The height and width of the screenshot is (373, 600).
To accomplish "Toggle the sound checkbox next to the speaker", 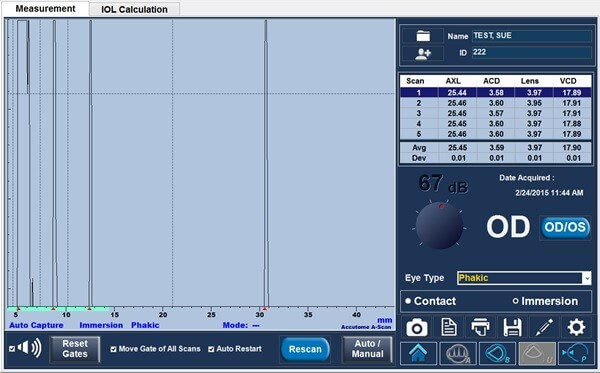I will (12, 349).
